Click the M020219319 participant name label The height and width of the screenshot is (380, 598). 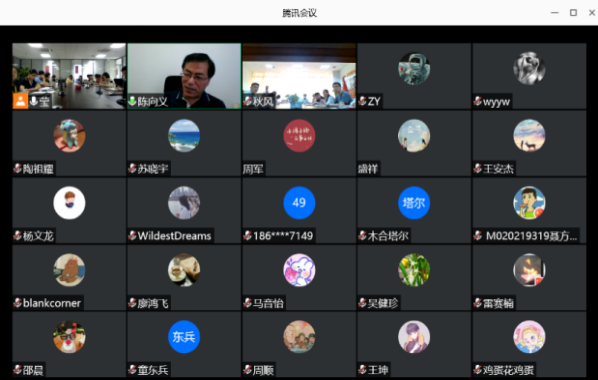[x=531, y=236]
